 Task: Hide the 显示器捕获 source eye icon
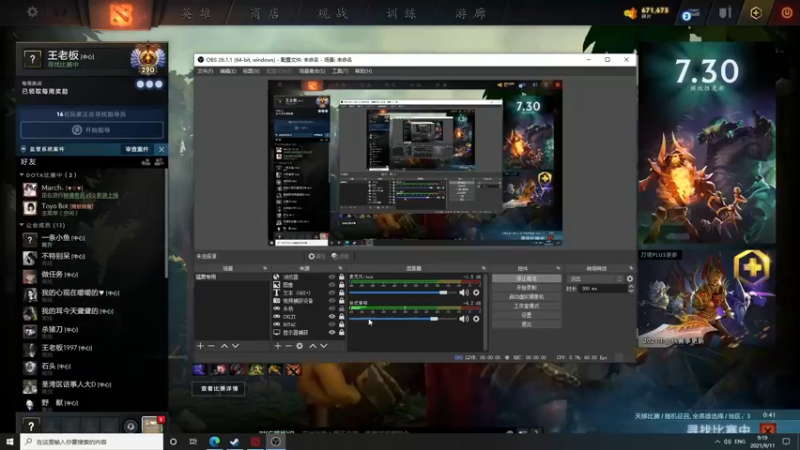(332, 332)
